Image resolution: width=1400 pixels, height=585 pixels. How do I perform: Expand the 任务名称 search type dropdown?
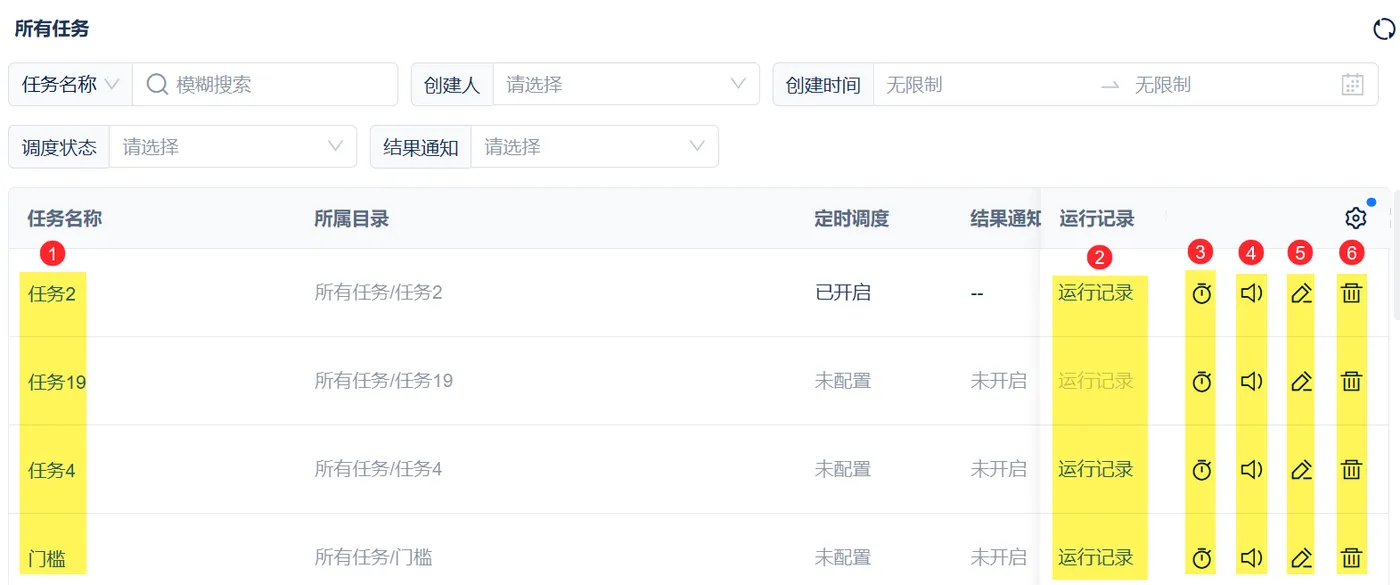coord(70,85)
